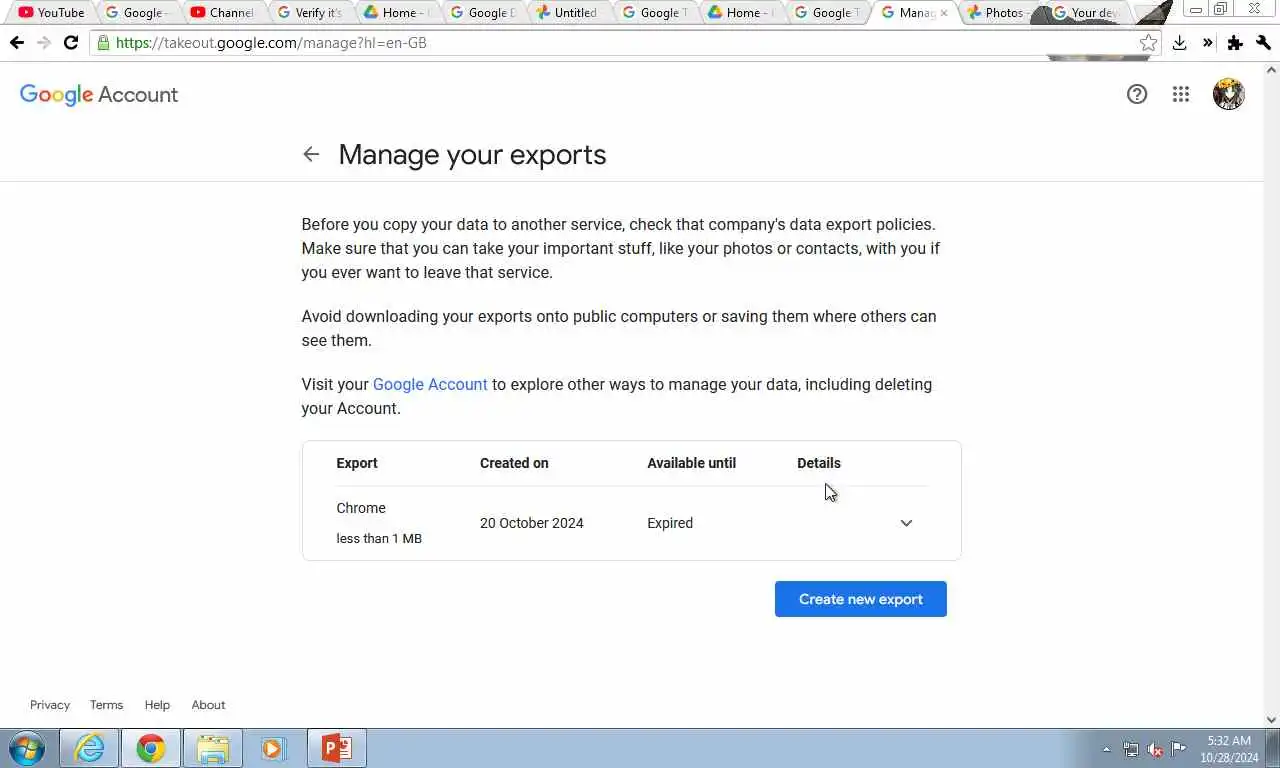Open the extensions puzzle icon
This screenshot has width=1280, height=768.
click(x=1235, y=43)
